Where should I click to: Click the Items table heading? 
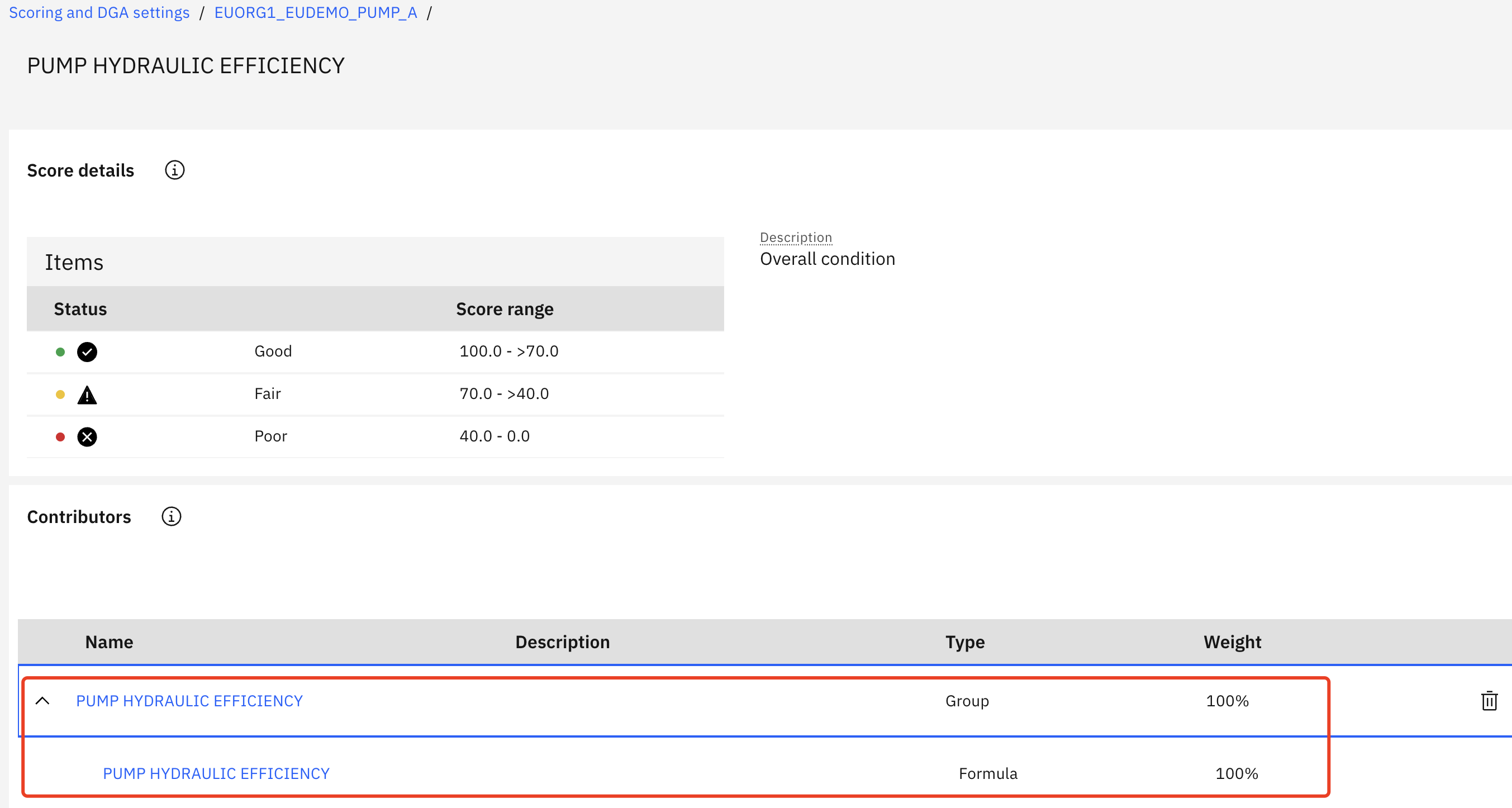pos(74,262)
